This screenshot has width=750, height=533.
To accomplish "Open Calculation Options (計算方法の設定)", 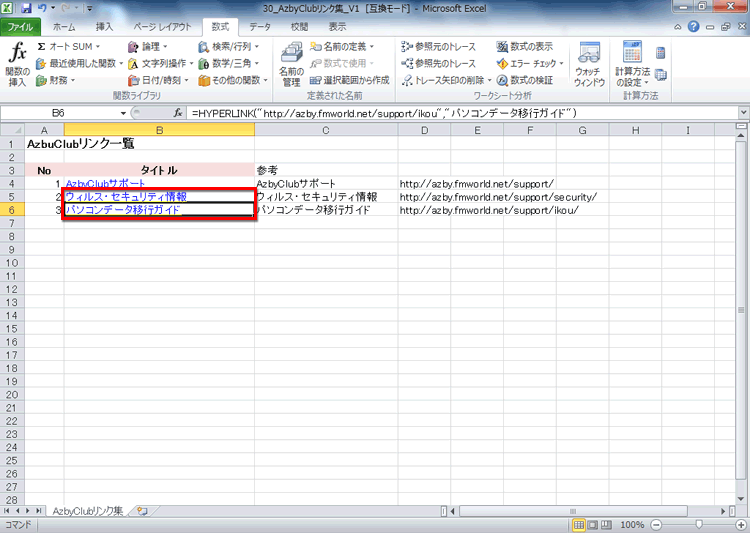I will pos(632,65).
